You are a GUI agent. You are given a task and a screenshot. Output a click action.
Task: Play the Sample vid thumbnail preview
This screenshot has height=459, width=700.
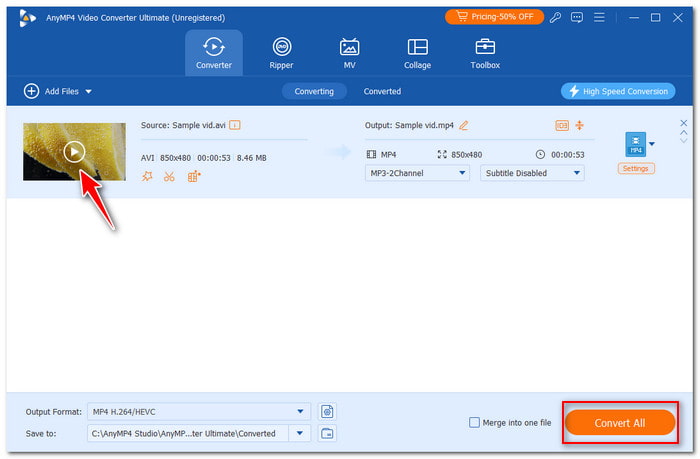click(74, 152)
